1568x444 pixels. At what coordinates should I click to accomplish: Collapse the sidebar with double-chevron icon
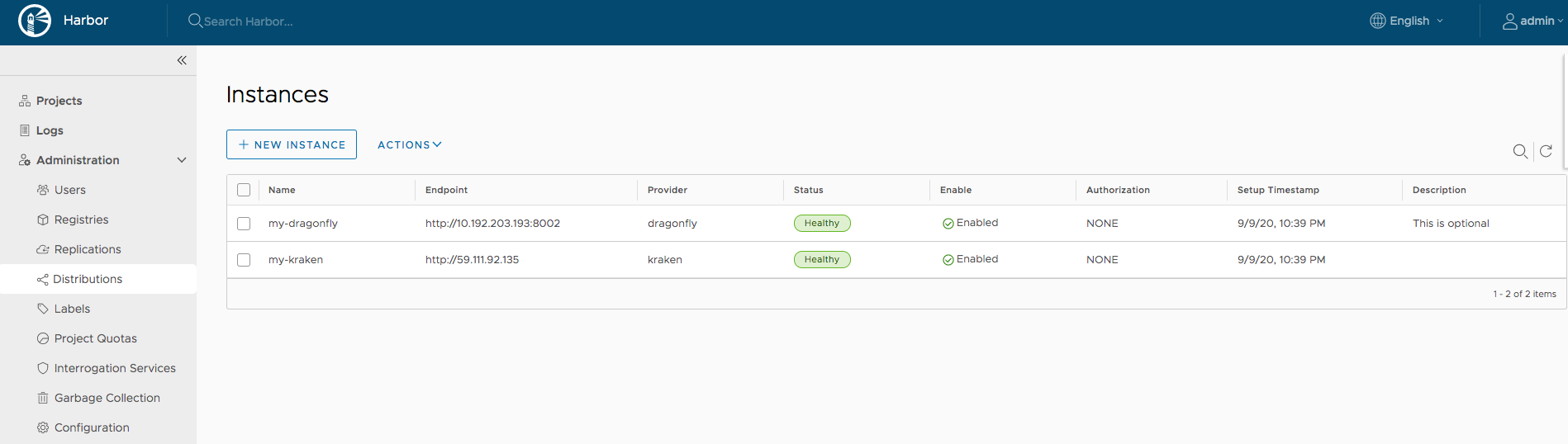(x=182, y=60)
